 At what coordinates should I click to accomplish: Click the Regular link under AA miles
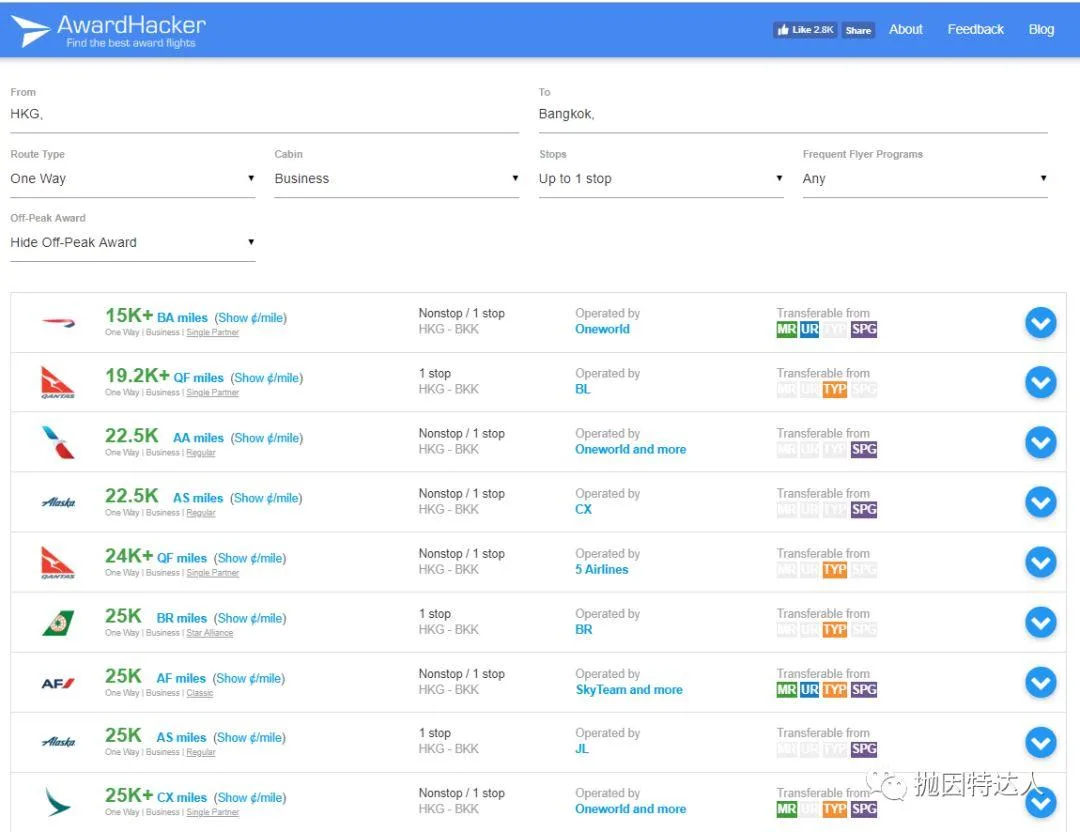coord(200,453)
